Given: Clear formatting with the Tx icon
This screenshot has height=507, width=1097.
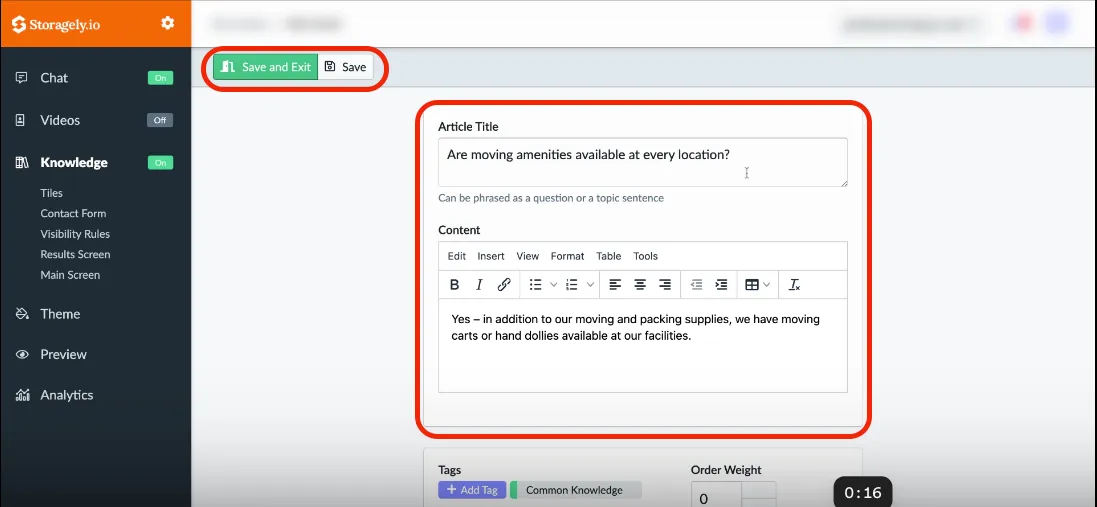Looking at the screenshot, I should pos(795,285).
